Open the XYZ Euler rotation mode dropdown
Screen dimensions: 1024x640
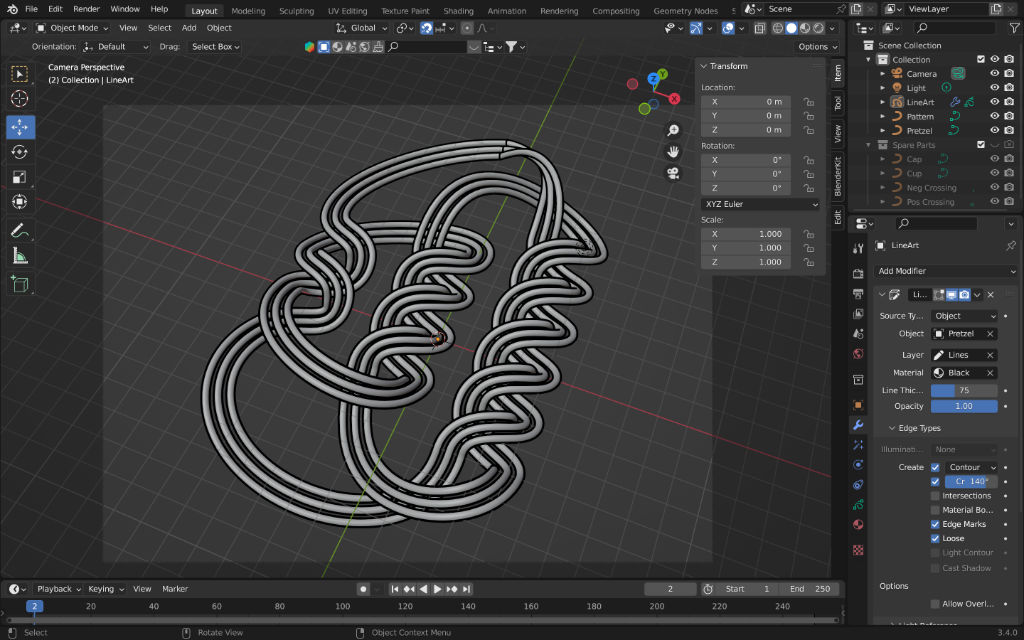pyautogui.click(x=761, y=204)
